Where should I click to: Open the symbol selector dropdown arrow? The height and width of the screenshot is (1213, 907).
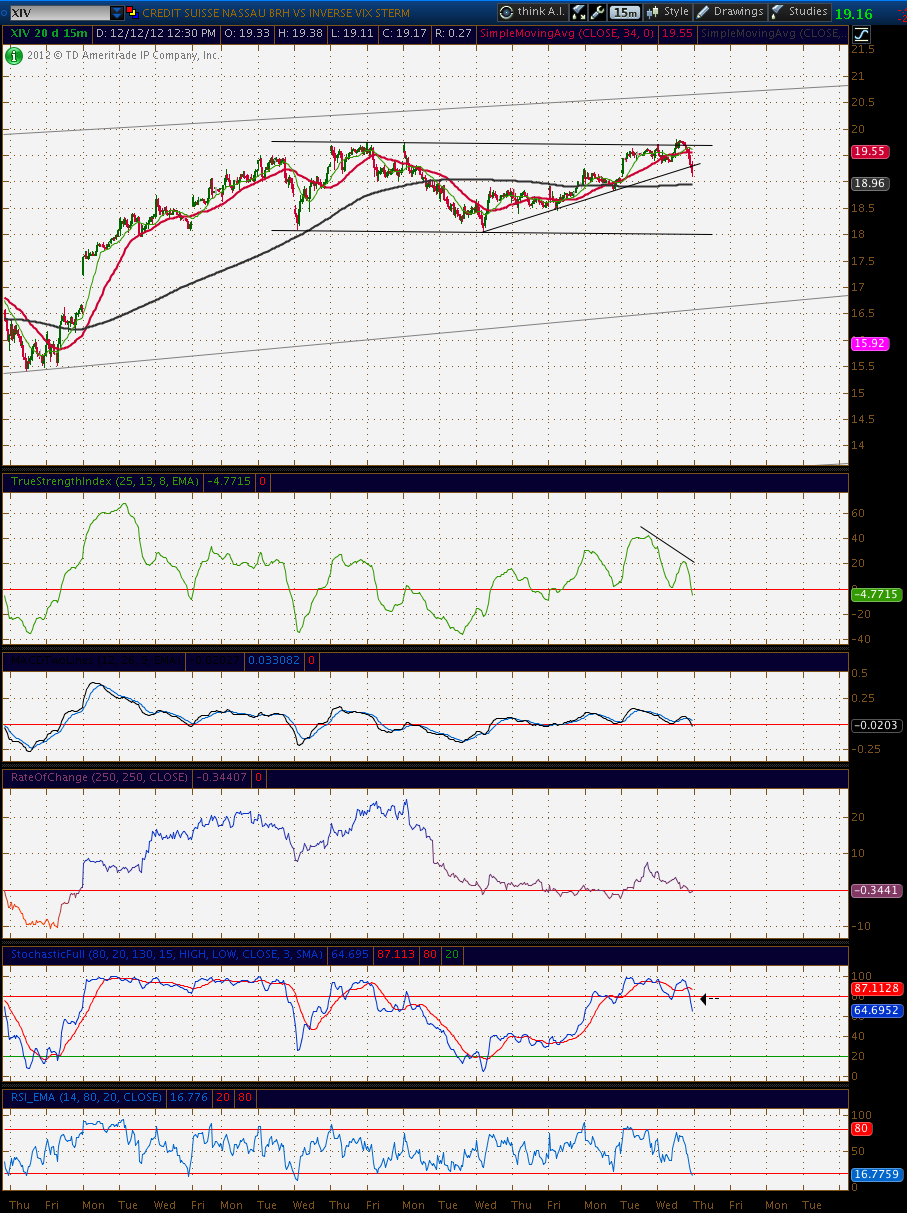click(117, 13)
